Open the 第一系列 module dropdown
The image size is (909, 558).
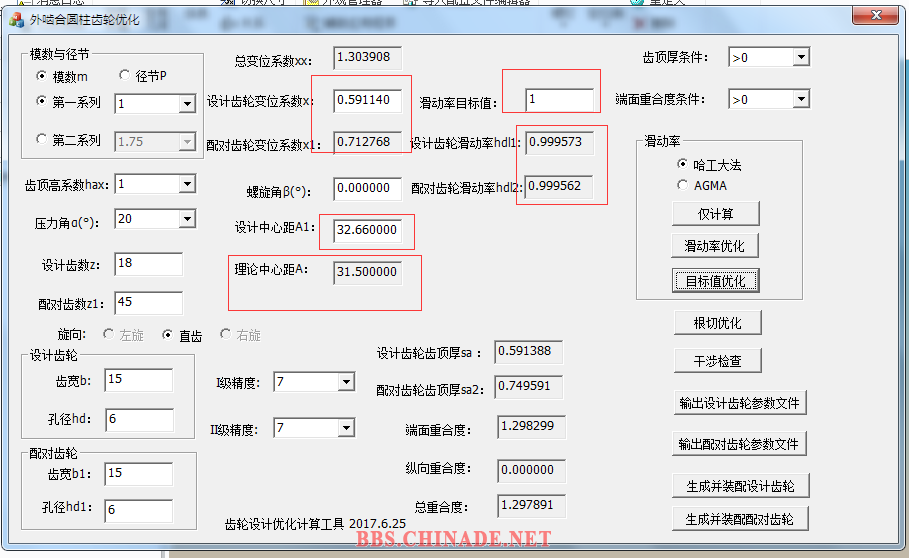[x=187, y=104]
